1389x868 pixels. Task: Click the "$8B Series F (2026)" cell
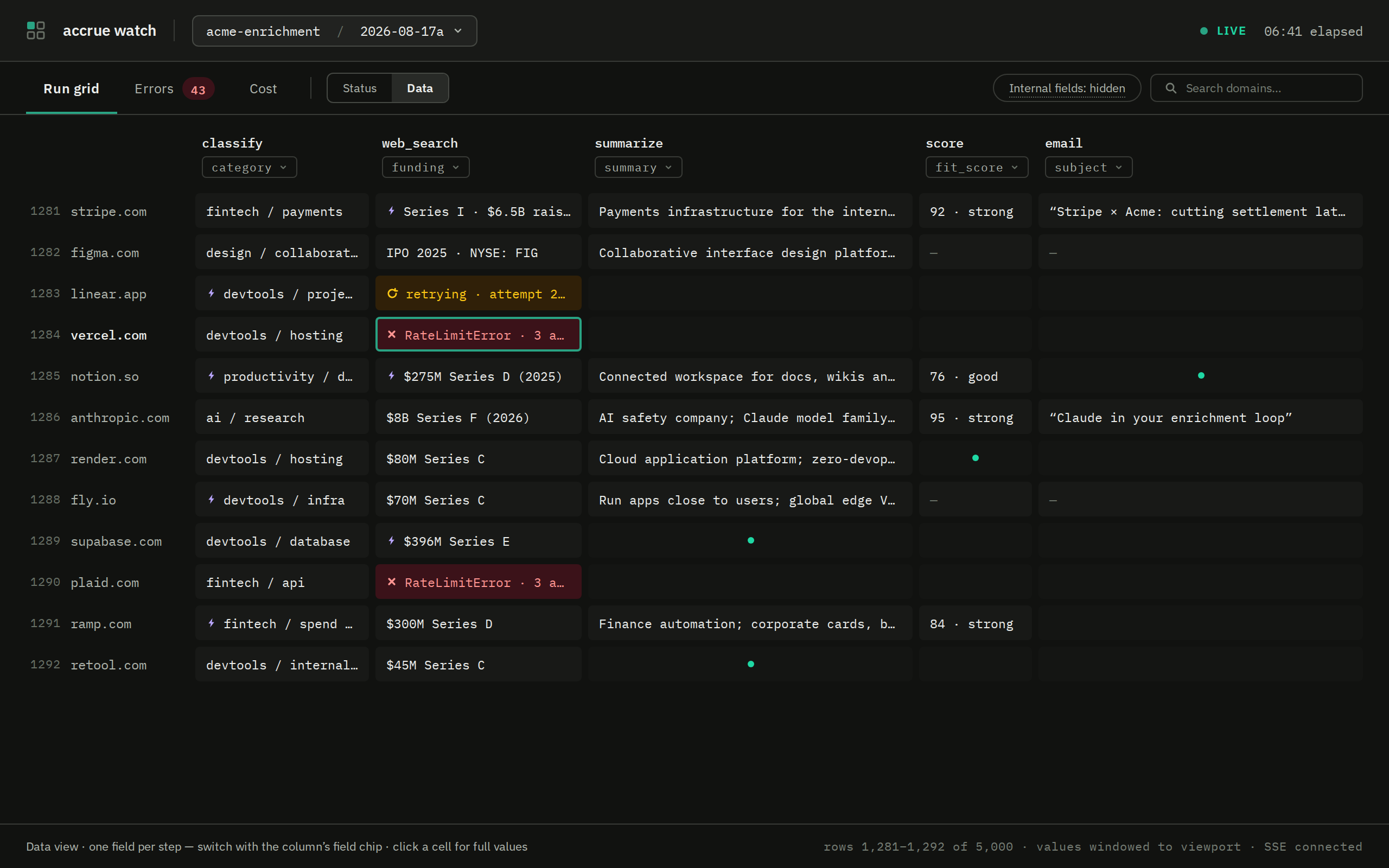pyautogui.click(x=478, y=417)
